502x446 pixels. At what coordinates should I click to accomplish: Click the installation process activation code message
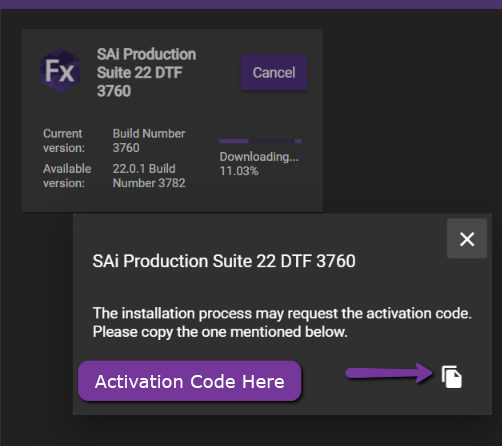point(282,322)
